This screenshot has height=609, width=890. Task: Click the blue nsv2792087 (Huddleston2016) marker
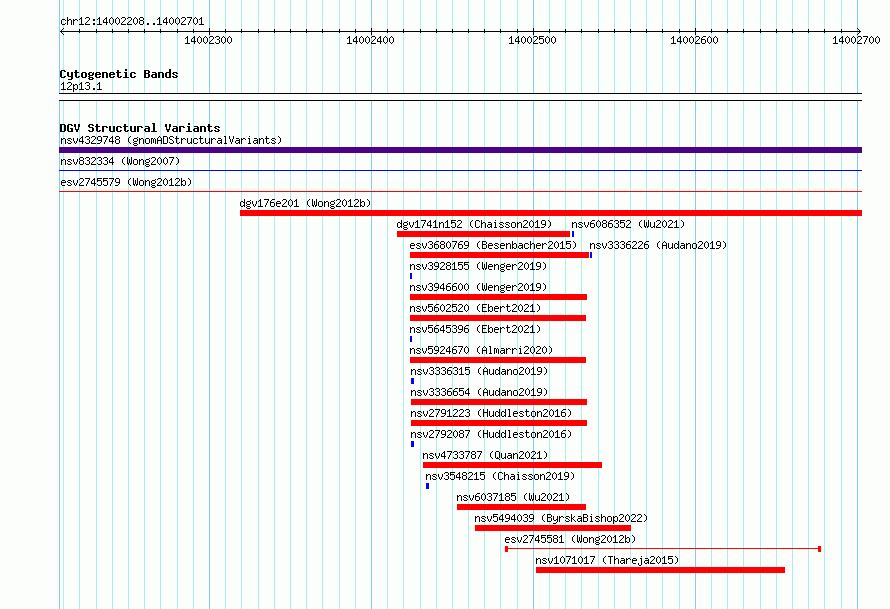point(412,444)
